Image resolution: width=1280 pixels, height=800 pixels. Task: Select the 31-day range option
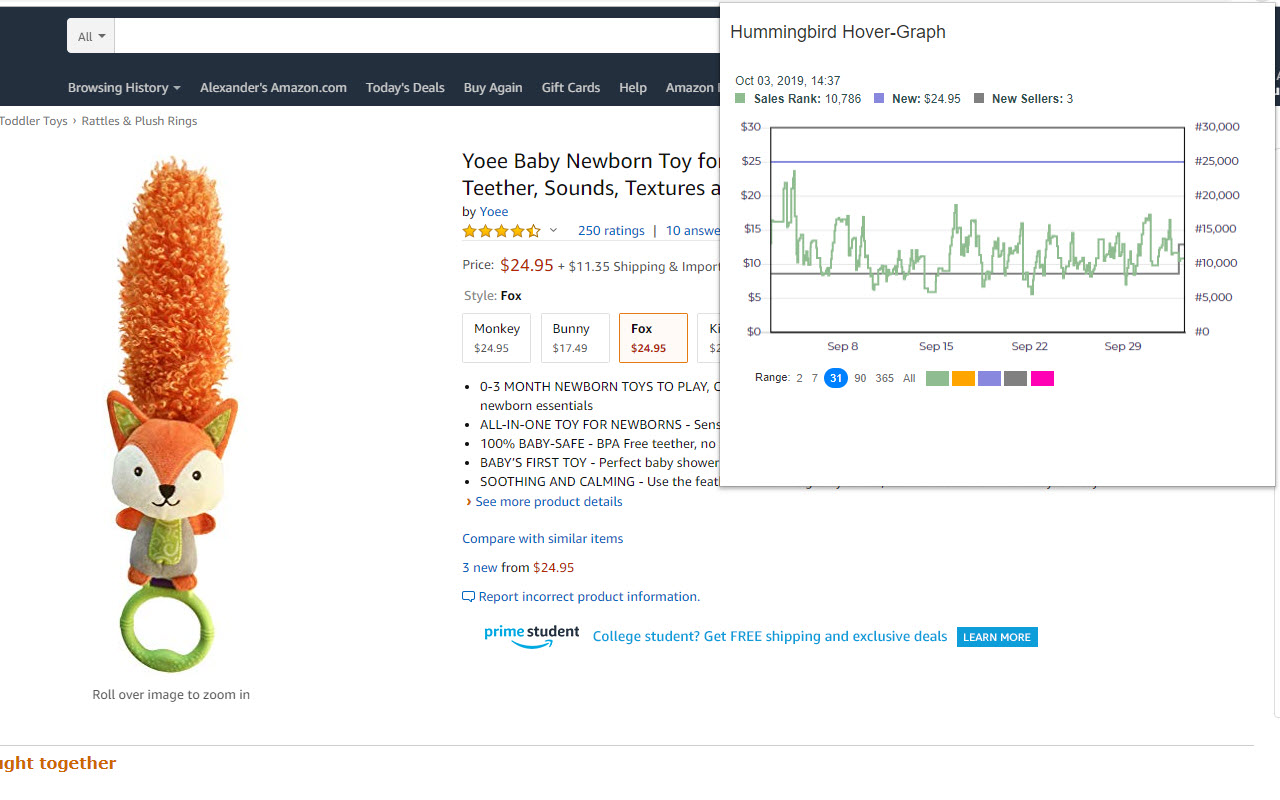(x=836, y=378)
